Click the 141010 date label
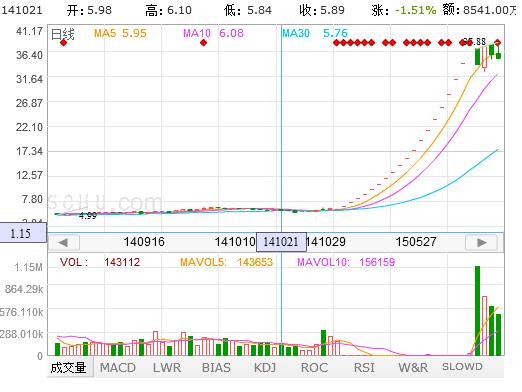522x392 pixels. 235,242
